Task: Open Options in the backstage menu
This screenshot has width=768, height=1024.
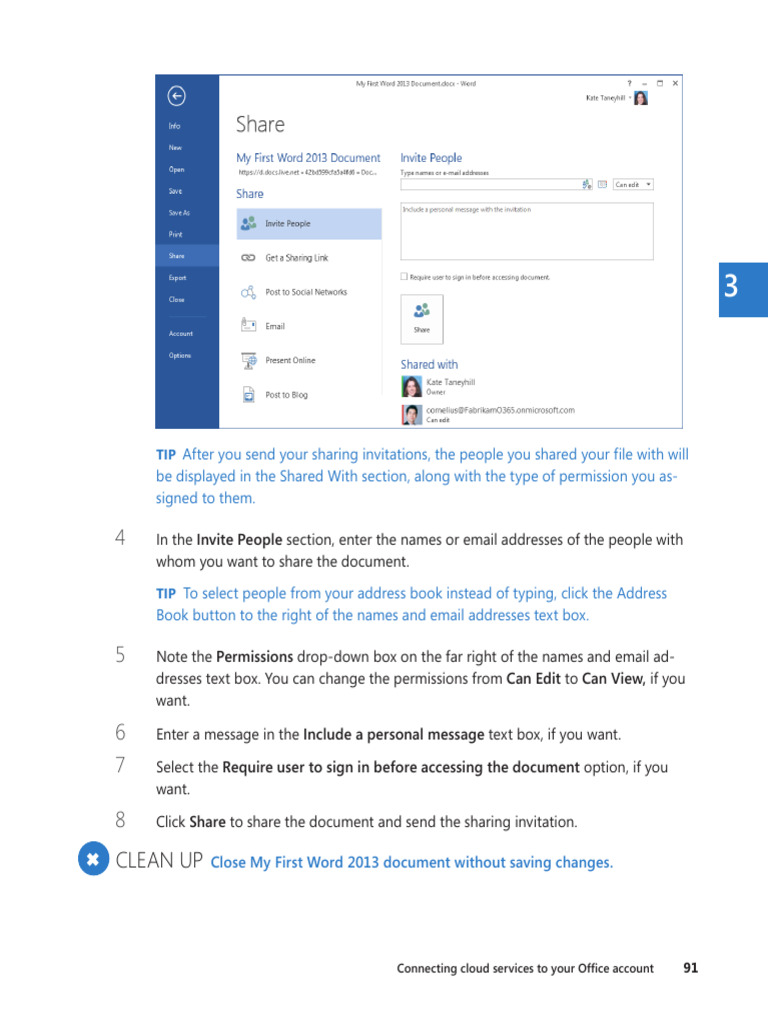Action: point(180,356)
